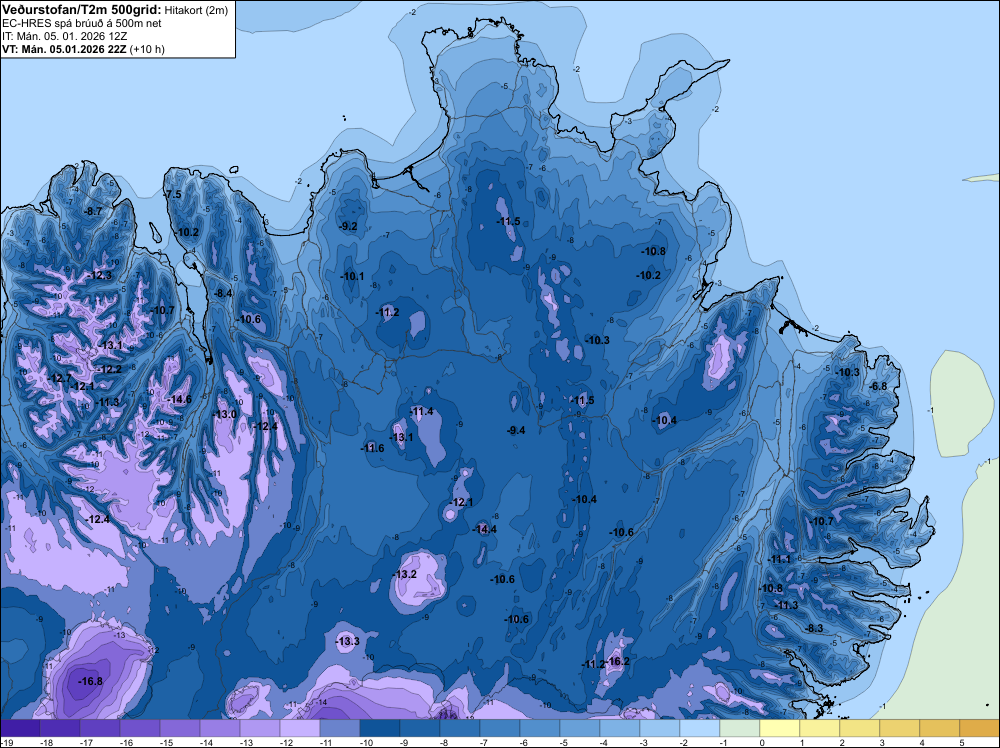Click the -14.6 temperature value on the map
Screen dimensions: 1000x748
tap(179, 399)
